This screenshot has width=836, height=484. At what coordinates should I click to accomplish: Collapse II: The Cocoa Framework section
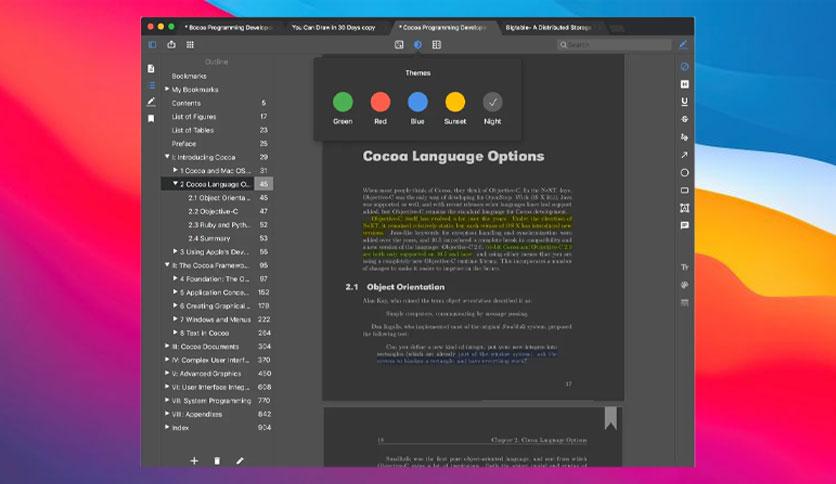point(167,264)
